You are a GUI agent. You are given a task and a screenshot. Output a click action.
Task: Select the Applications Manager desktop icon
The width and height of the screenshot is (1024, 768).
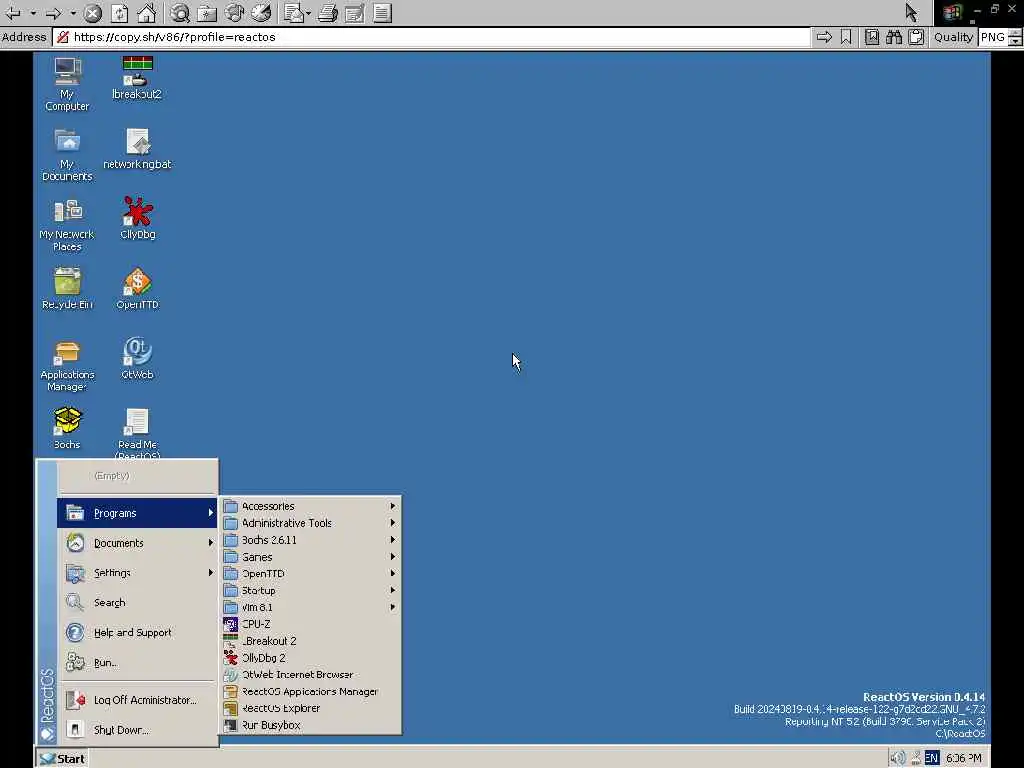pyautogui.click(x=67, y=366)
